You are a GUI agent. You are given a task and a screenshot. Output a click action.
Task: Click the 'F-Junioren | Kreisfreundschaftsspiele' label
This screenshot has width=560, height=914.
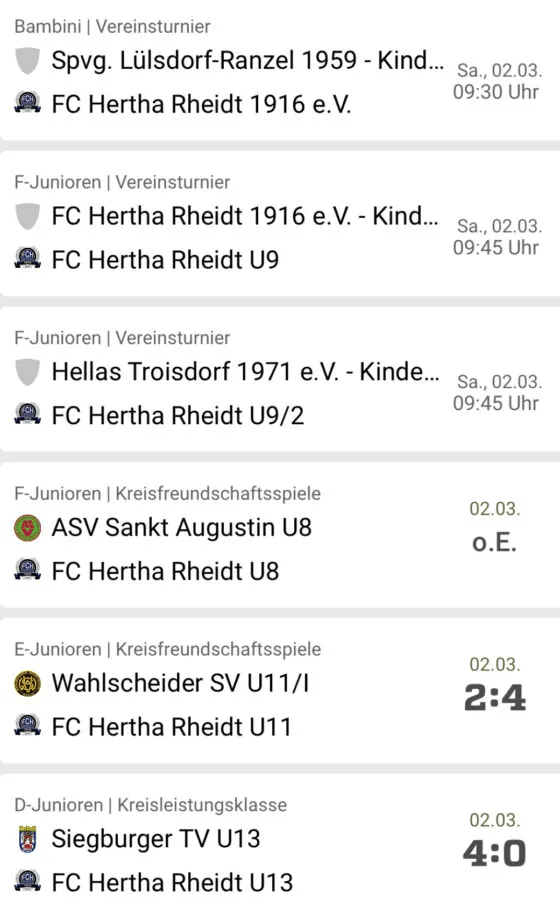click(167, 494)
